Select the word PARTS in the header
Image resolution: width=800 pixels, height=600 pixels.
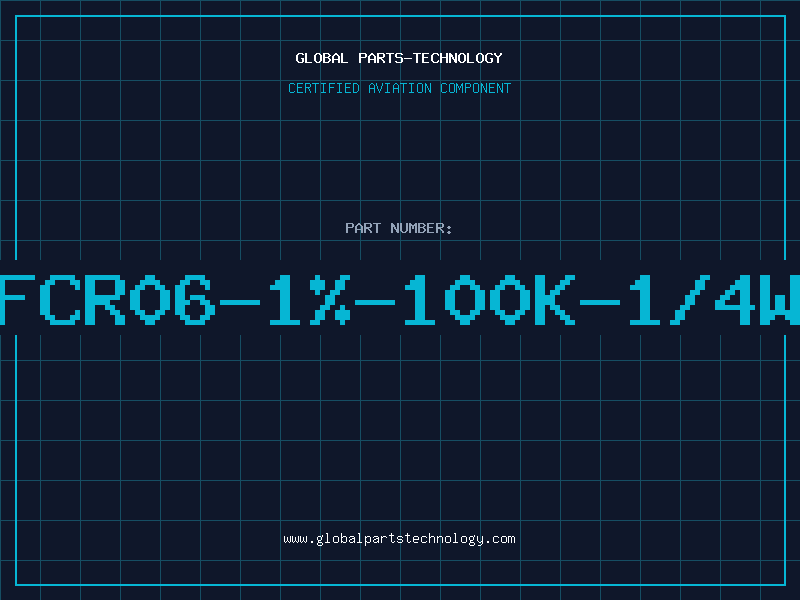click(380, 58)
